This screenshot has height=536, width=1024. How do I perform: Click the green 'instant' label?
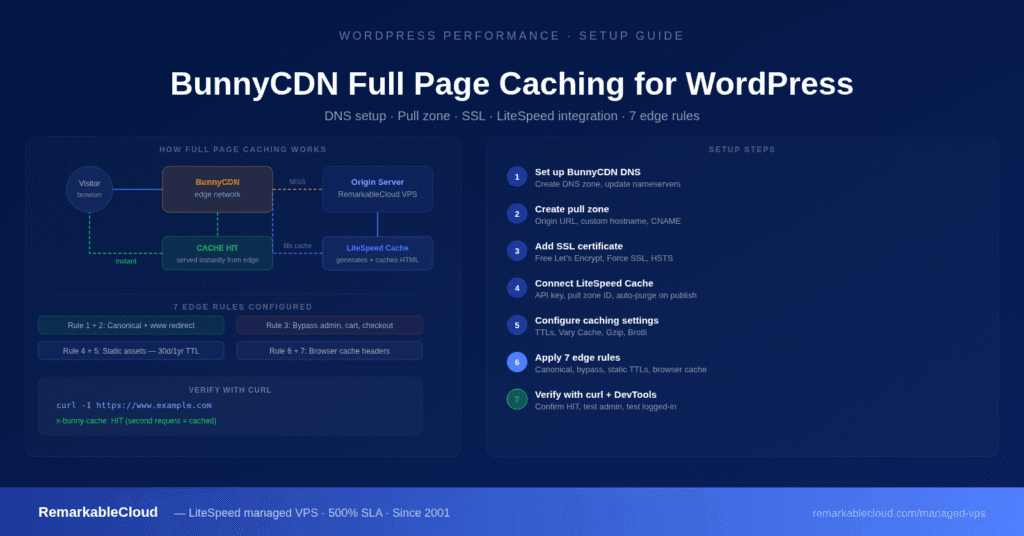coord(126,261)
